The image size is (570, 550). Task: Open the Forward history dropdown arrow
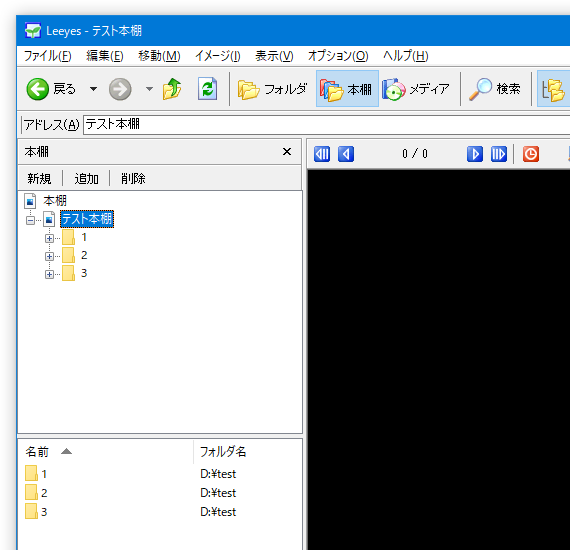click(149, 89)
